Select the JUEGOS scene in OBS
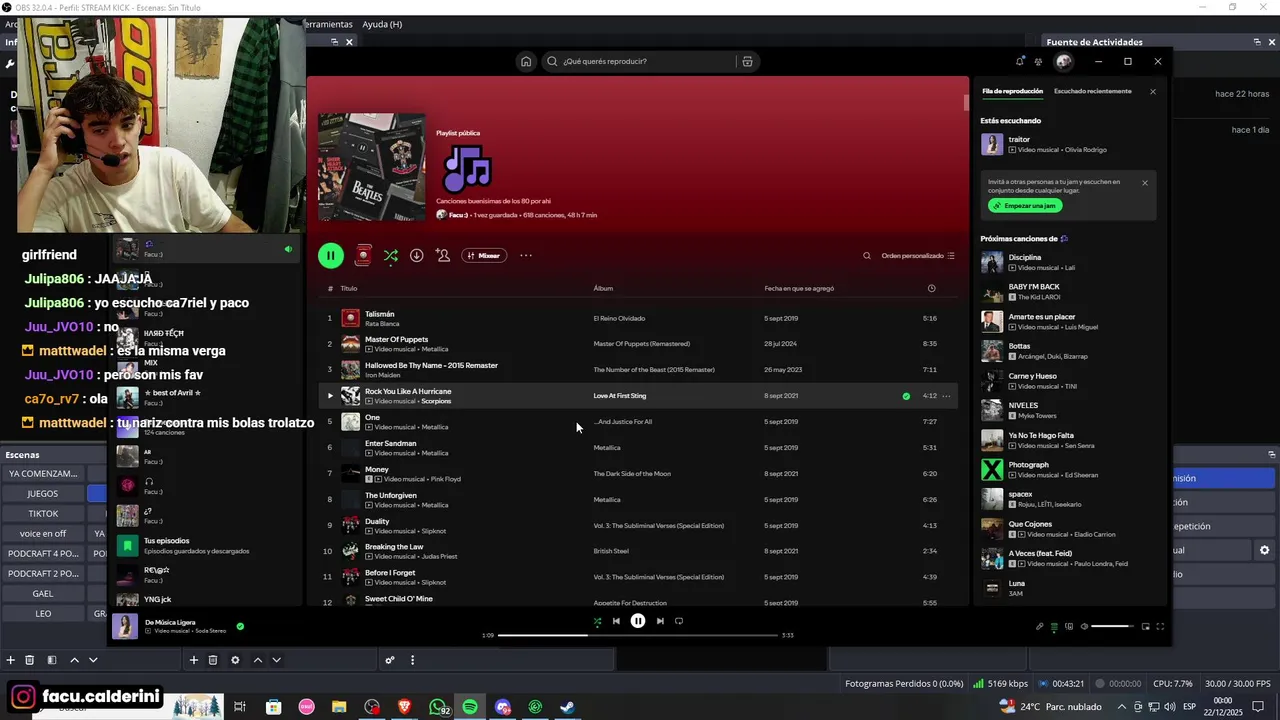This screenshot has height=720, width=1280. pos(43,494)
